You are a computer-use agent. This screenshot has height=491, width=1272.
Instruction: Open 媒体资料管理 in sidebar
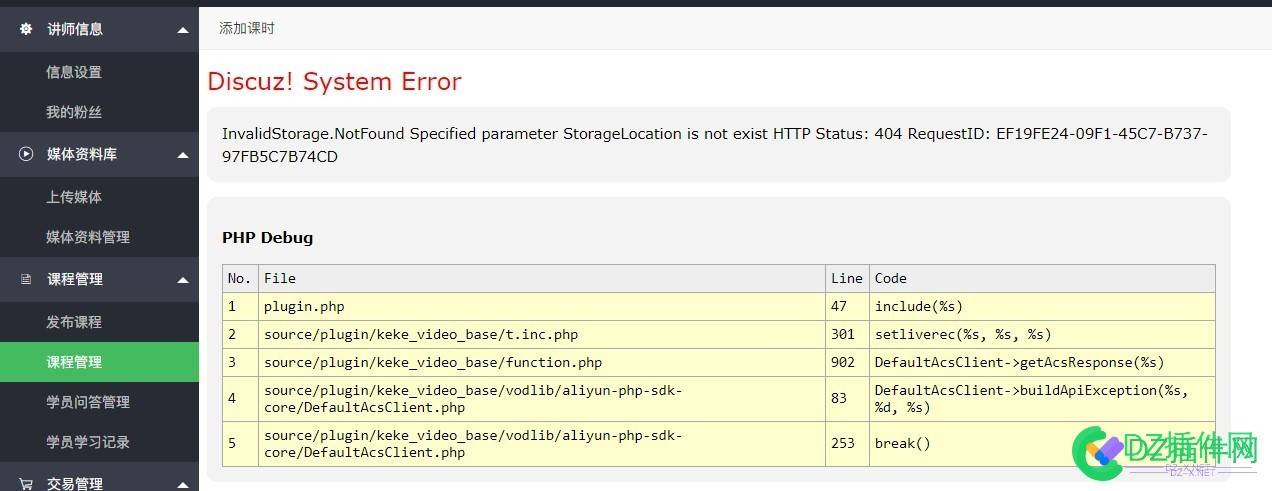(88, 237)
